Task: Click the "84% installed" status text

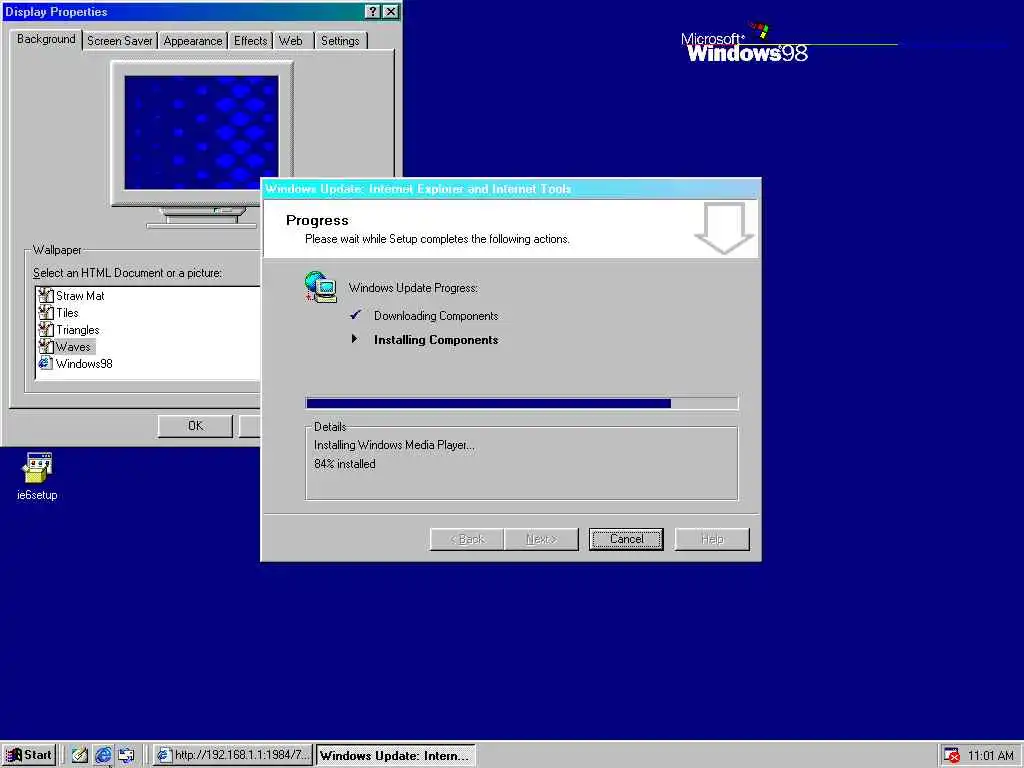Action: tap(344, 464)
